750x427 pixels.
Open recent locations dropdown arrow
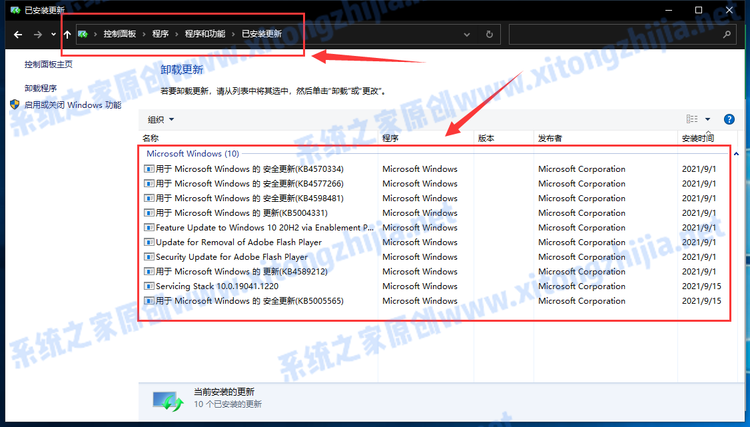click(x=53, y=34)
